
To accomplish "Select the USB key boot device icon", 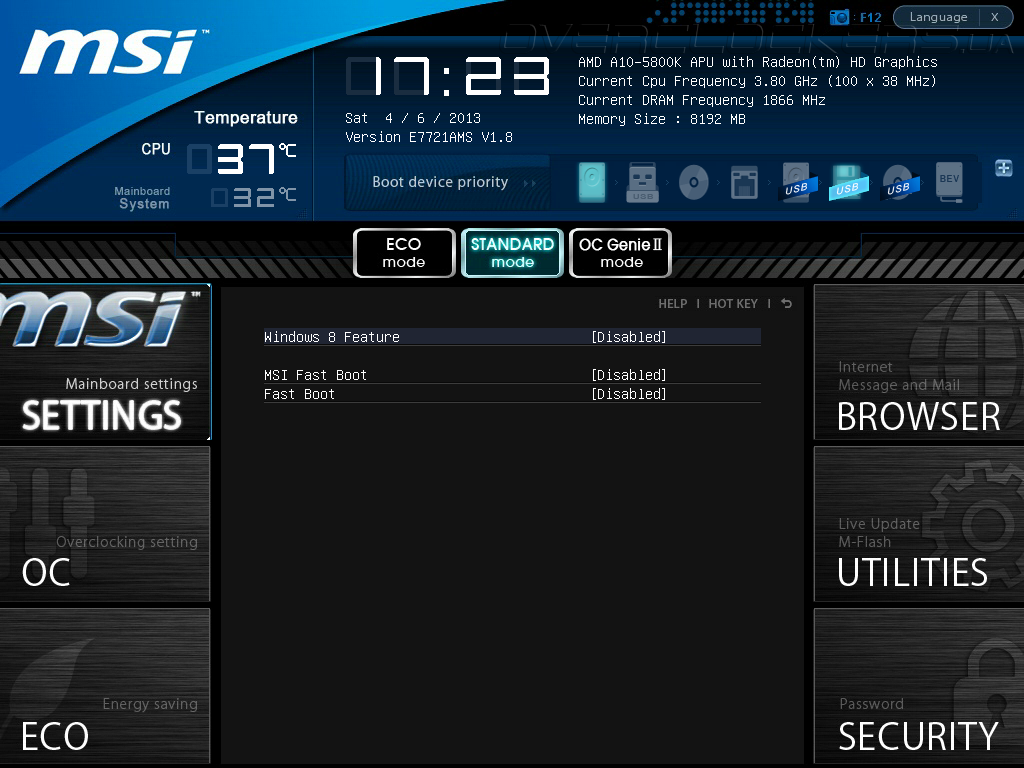I will click(643, 182).
